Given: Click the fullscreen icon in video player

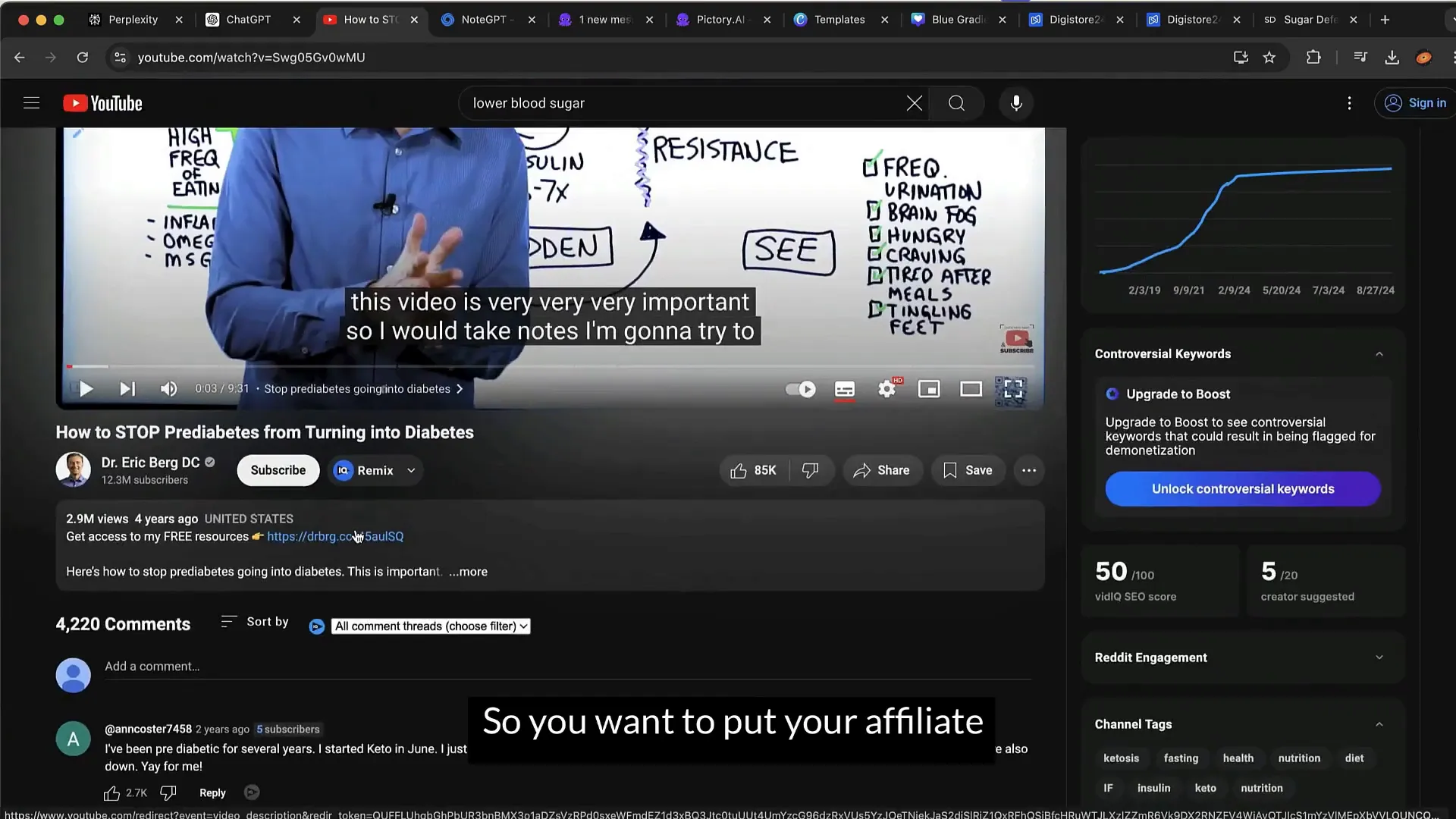Looking at the screenshot, I should (x=1012, y=389).
